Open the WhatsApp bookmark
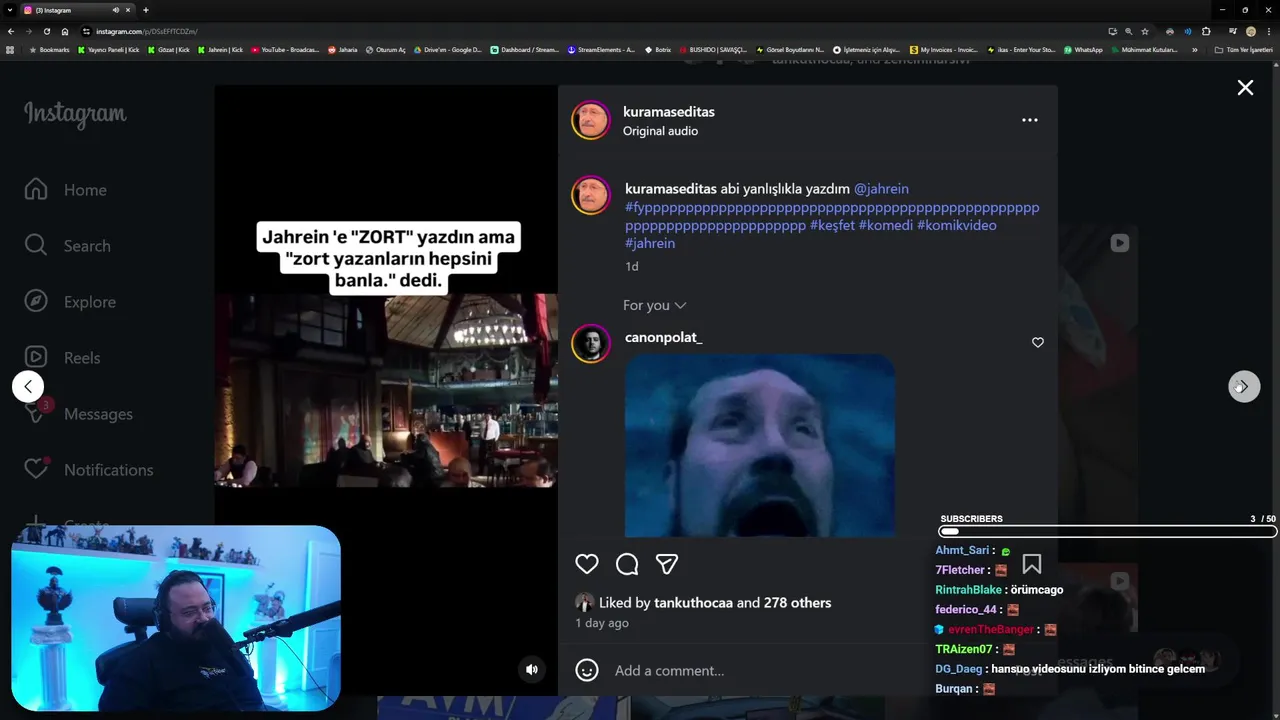This screenshot has height=720, width=1280. [1083, 50]
